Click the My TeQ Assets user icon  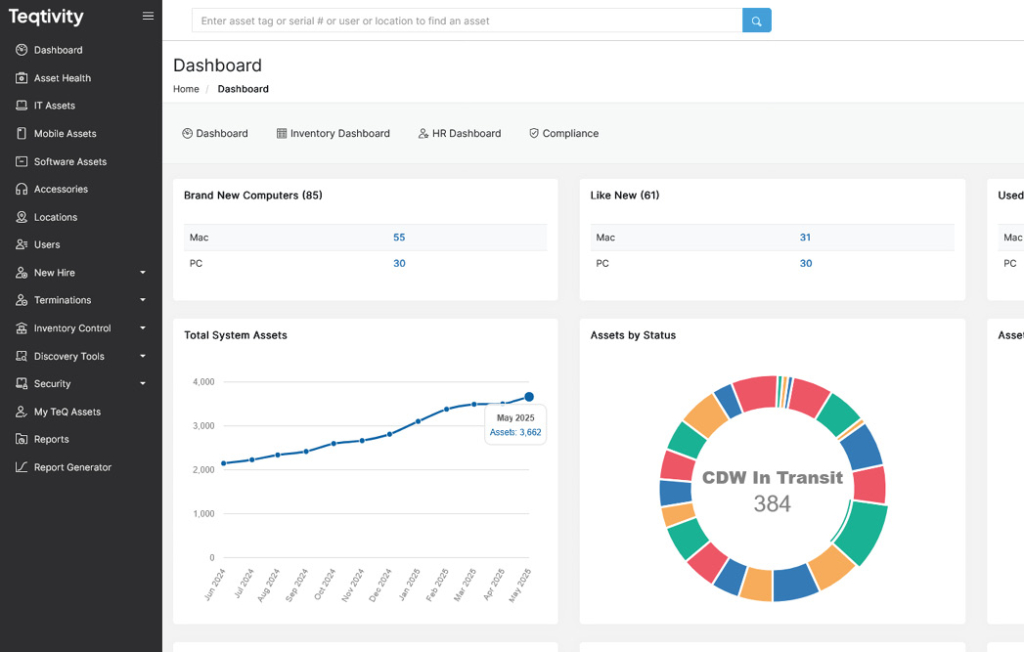click(x=22, y=412)
